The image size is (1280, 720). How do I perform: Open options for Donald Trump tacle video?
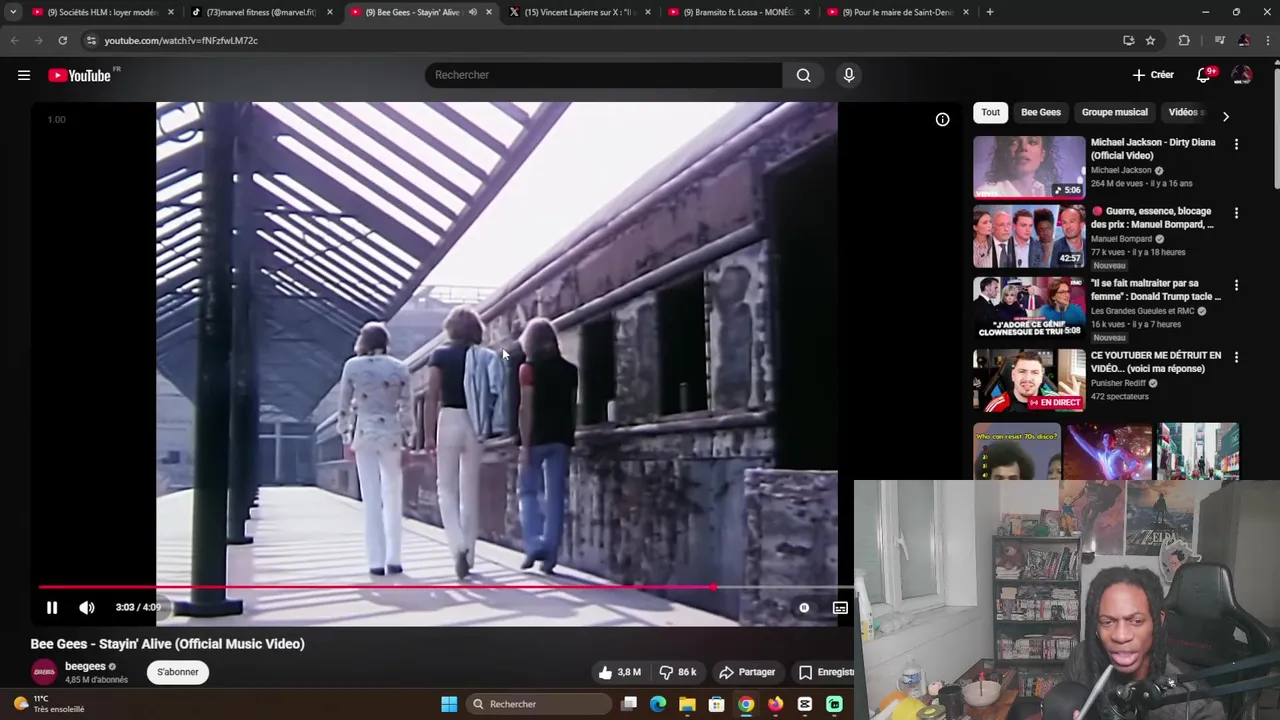1236,285
